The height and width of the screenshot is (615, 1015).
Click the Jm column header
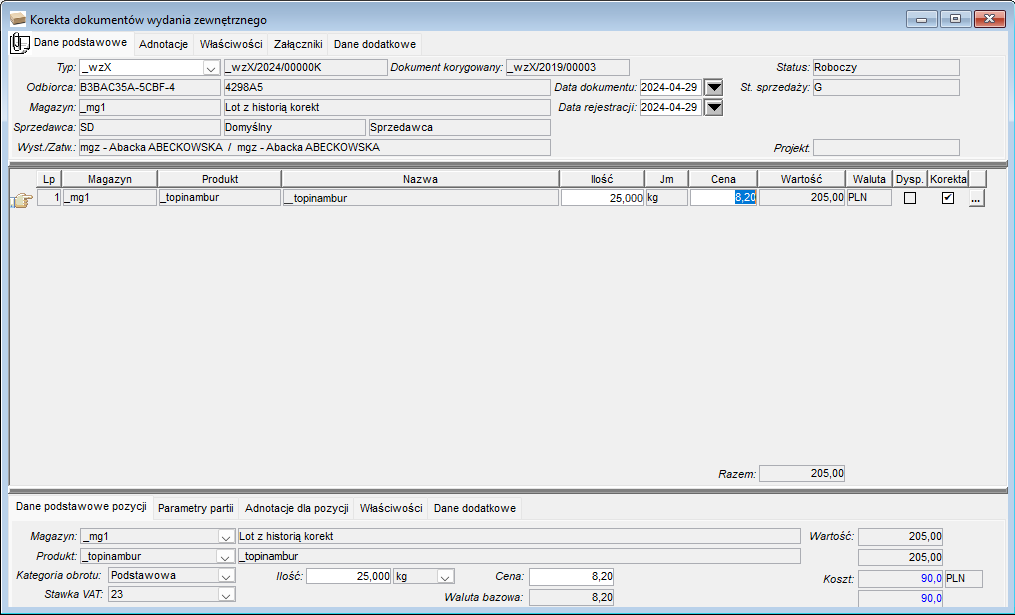point(667,179)
